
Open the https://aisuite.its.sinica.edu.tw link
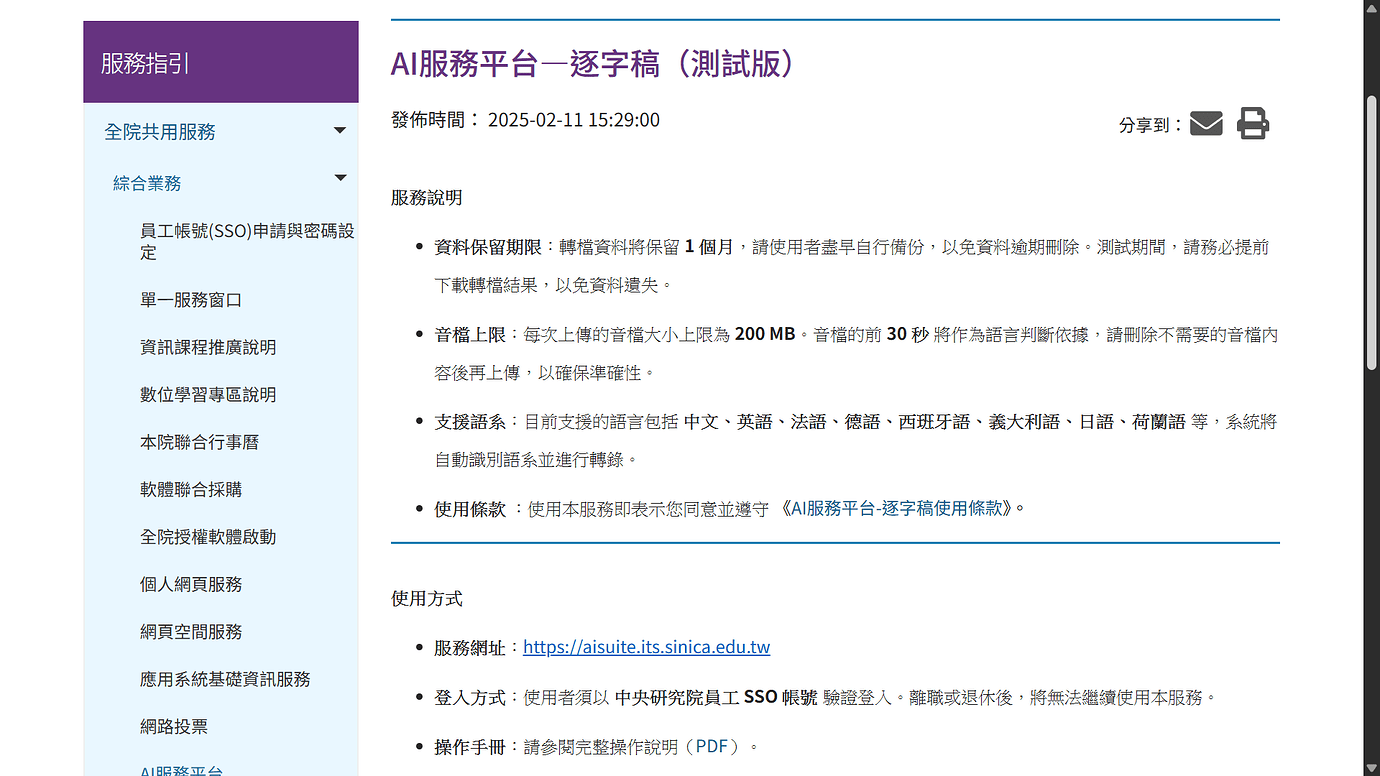point(646,647)
